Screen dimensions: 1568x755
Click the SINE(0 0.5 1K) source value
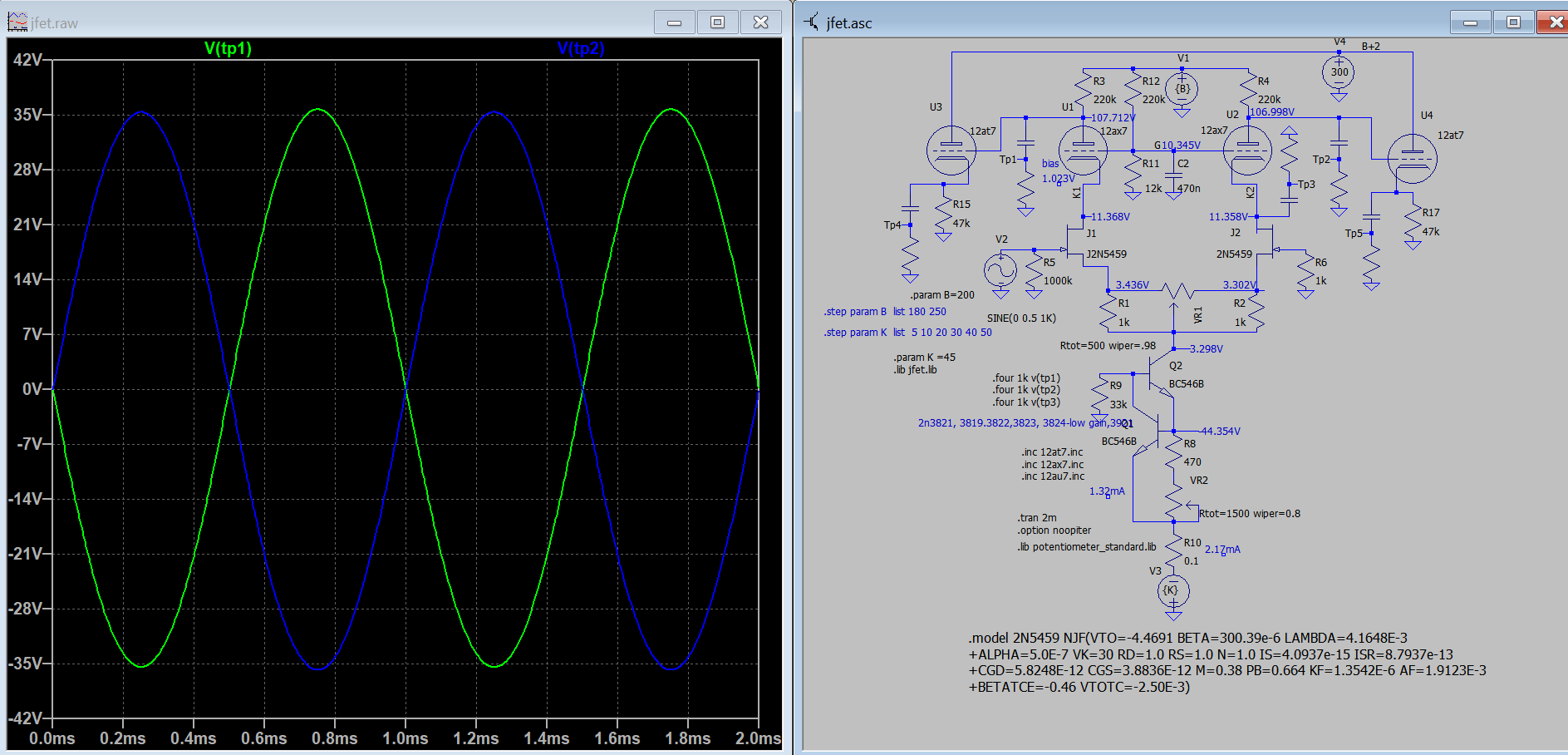1021,318
